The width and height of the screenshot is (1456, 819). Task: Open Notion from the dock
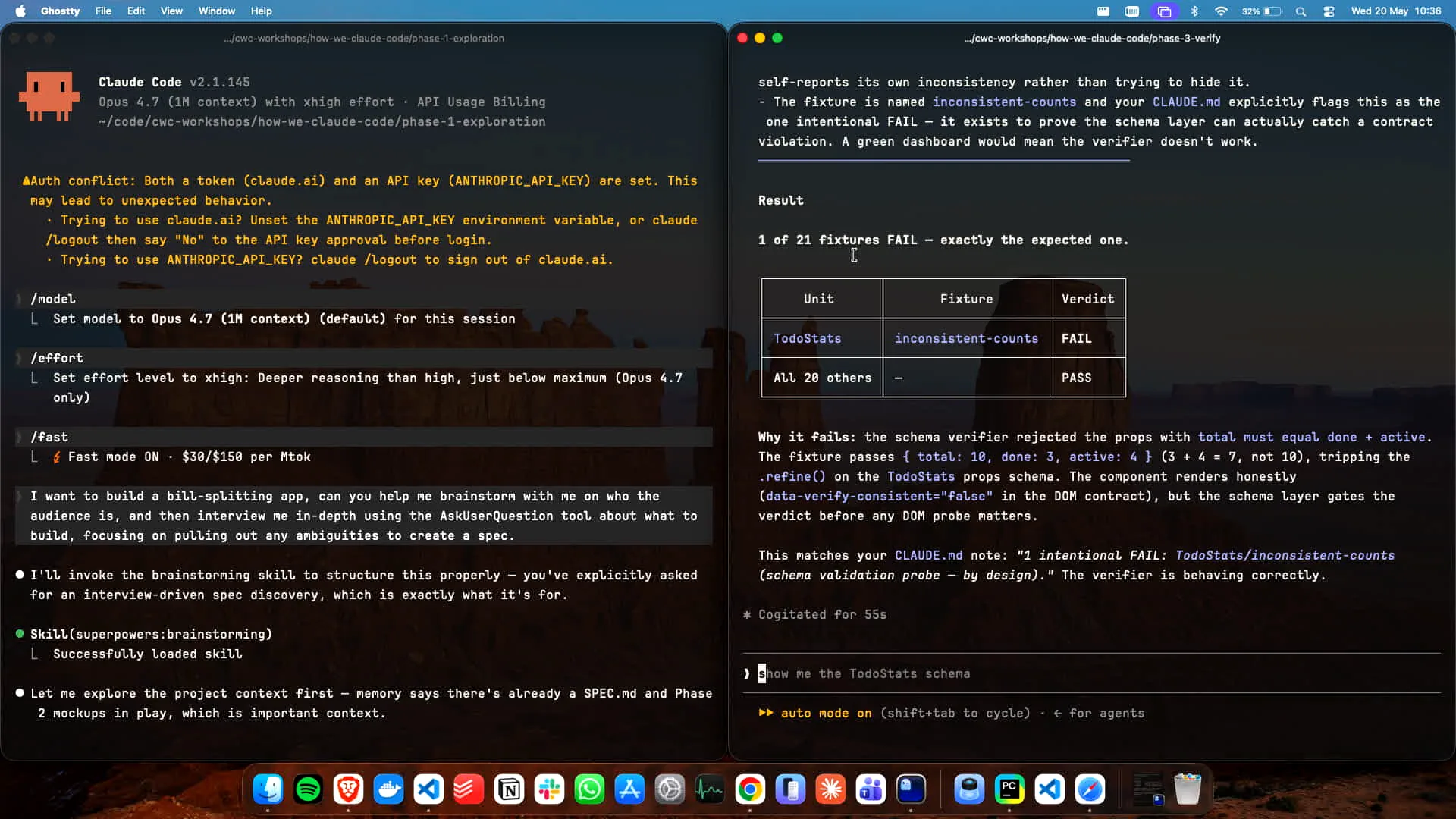[x=509, y=789]
